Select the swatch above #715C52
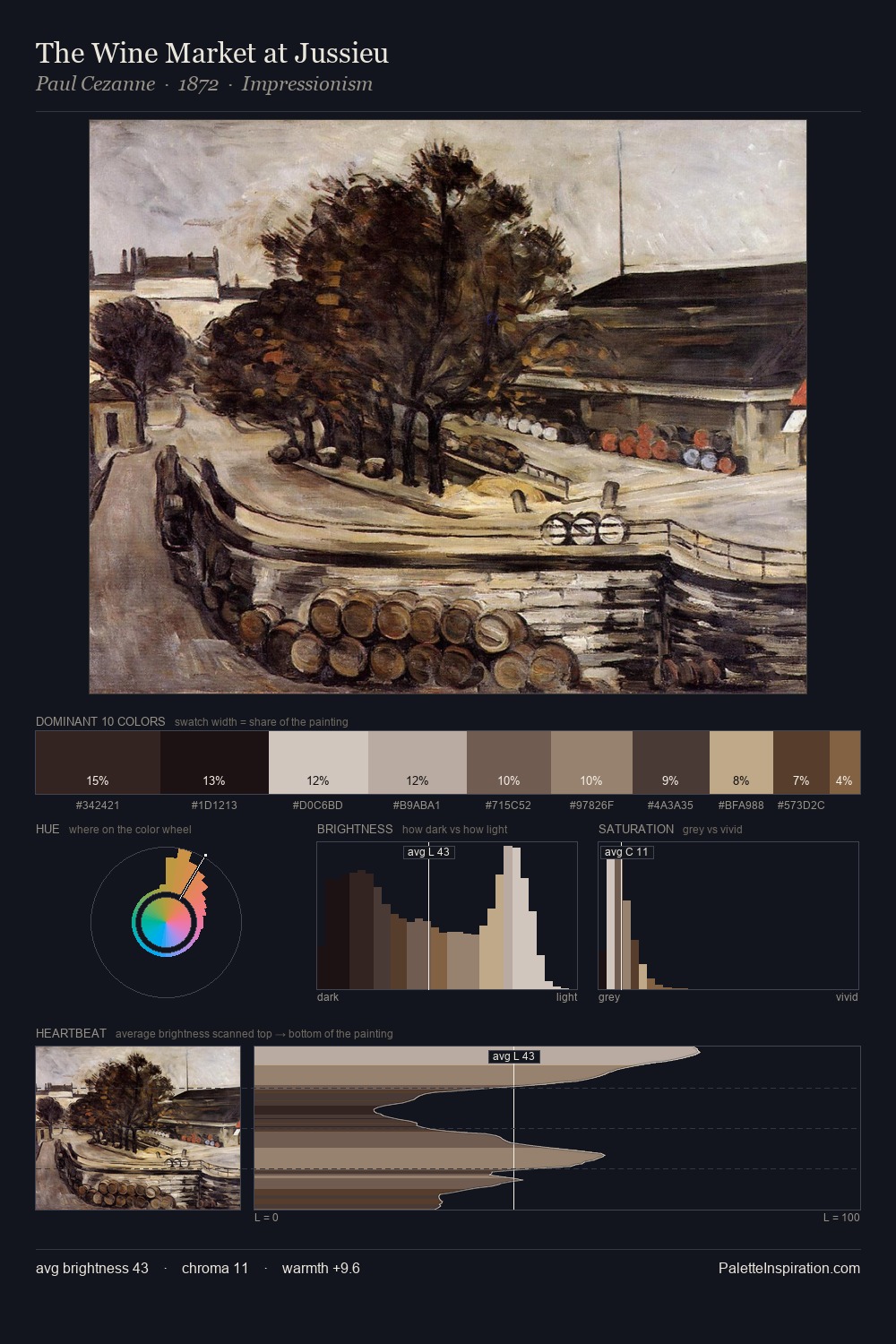Viewport: 896px width, 1344px height. coord(509,762)
